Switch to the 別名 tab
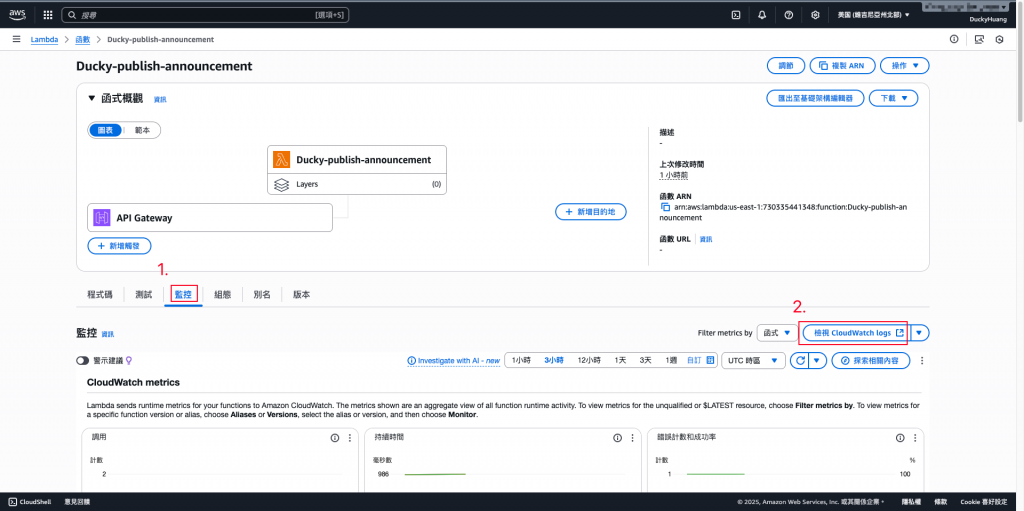The height and width of the screenshot is (511, 1024). point(262,295)
